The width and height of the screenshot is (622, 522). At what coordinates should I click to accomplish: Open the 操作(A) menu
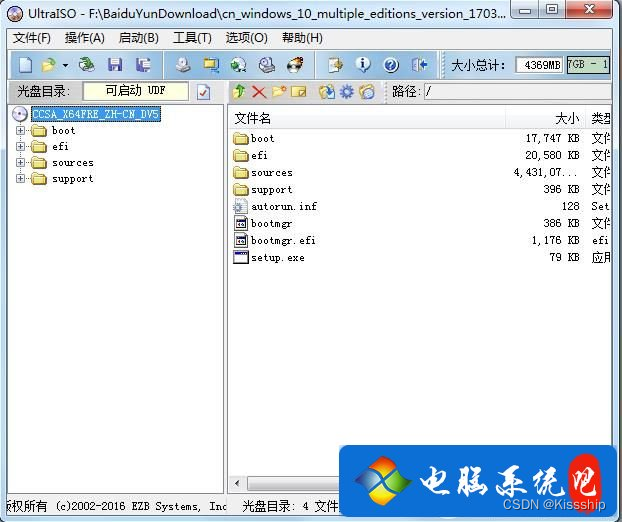coord(84,38)
